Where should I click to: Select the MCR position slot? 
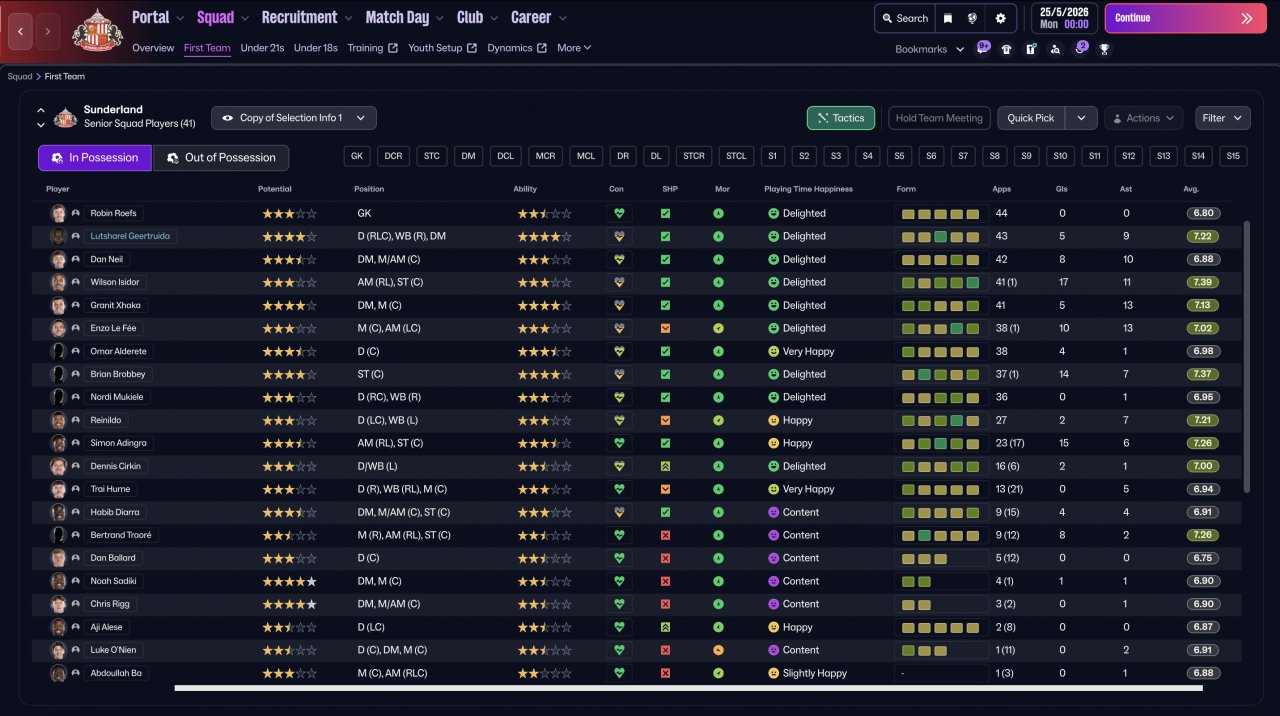pyautogui.click(x=545, y=156)
